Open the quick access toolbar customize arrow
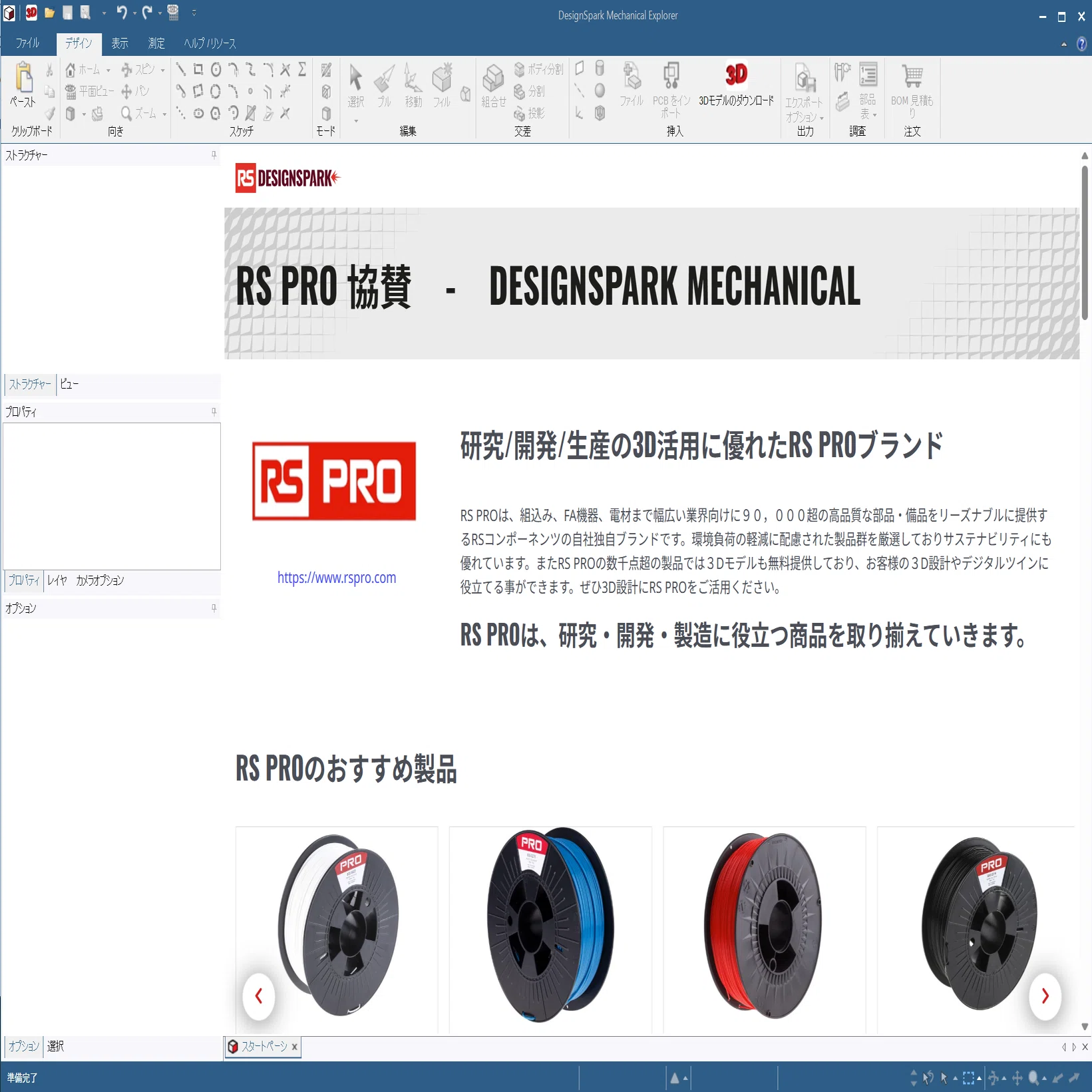The image size is (1092, 1092). coord(194,13)
